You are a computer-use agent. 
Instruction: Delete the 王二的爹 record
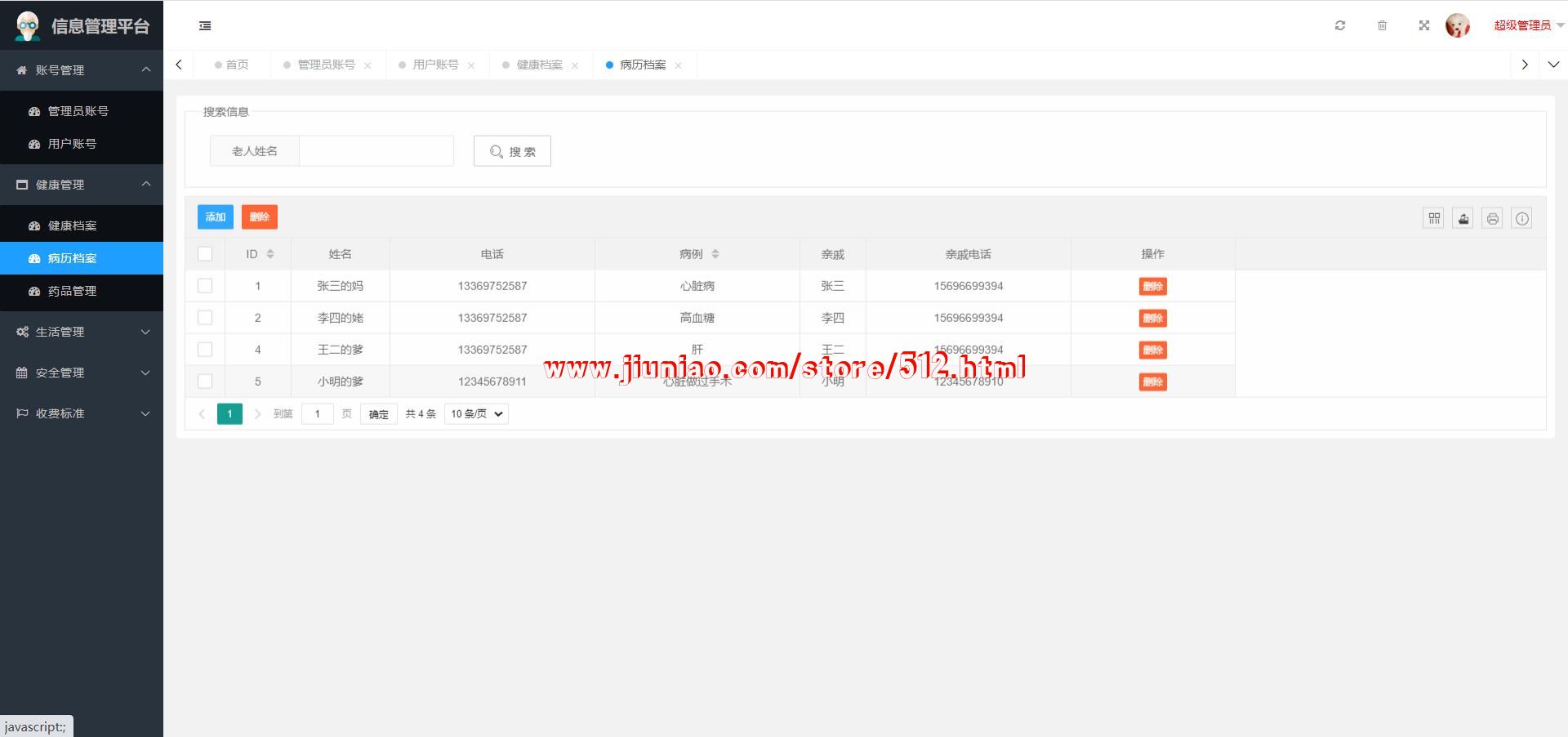(1153, 351)
